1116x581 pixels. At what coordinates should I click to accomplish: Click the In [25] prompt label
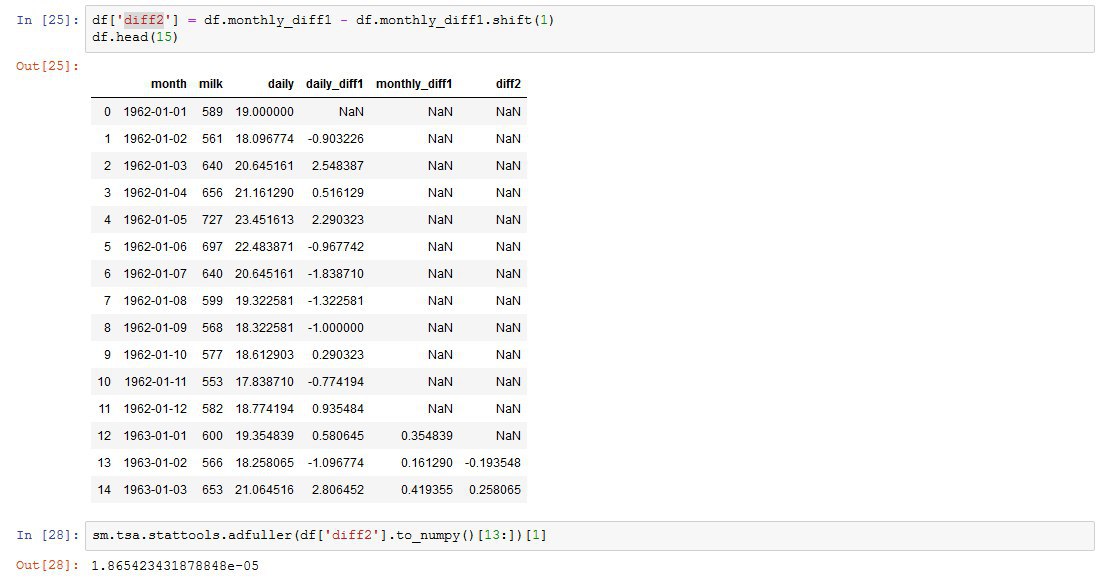click(x=47, y=20)
